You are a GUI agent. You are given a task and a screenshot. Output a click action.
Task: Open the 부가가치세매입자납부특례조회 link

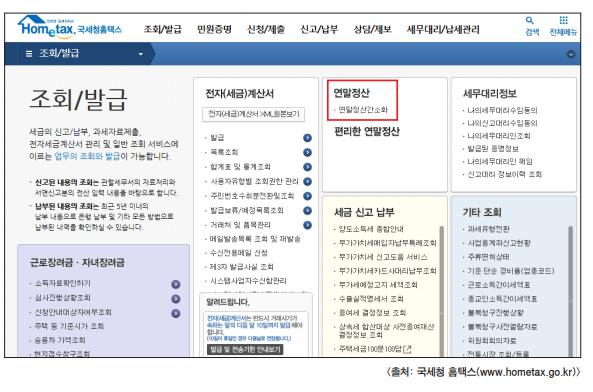click(387, 243)
